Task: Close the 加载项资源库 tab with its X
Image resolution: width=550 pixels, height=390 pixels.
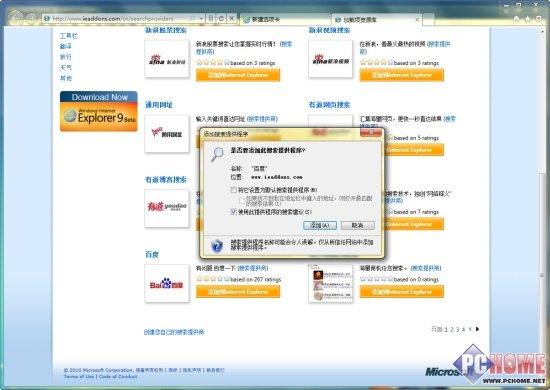Action: pyautogui.click(x=417, y=20)
